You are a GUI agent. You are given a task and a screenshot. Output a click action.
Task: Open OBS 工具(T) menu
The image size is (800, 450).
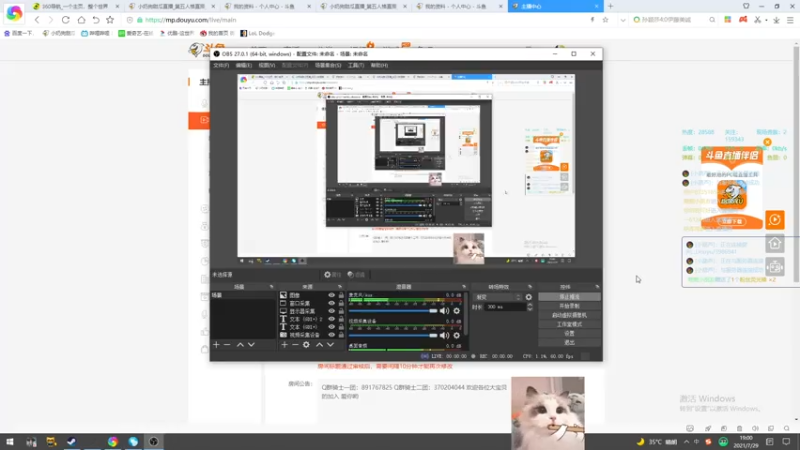point(356,65)
